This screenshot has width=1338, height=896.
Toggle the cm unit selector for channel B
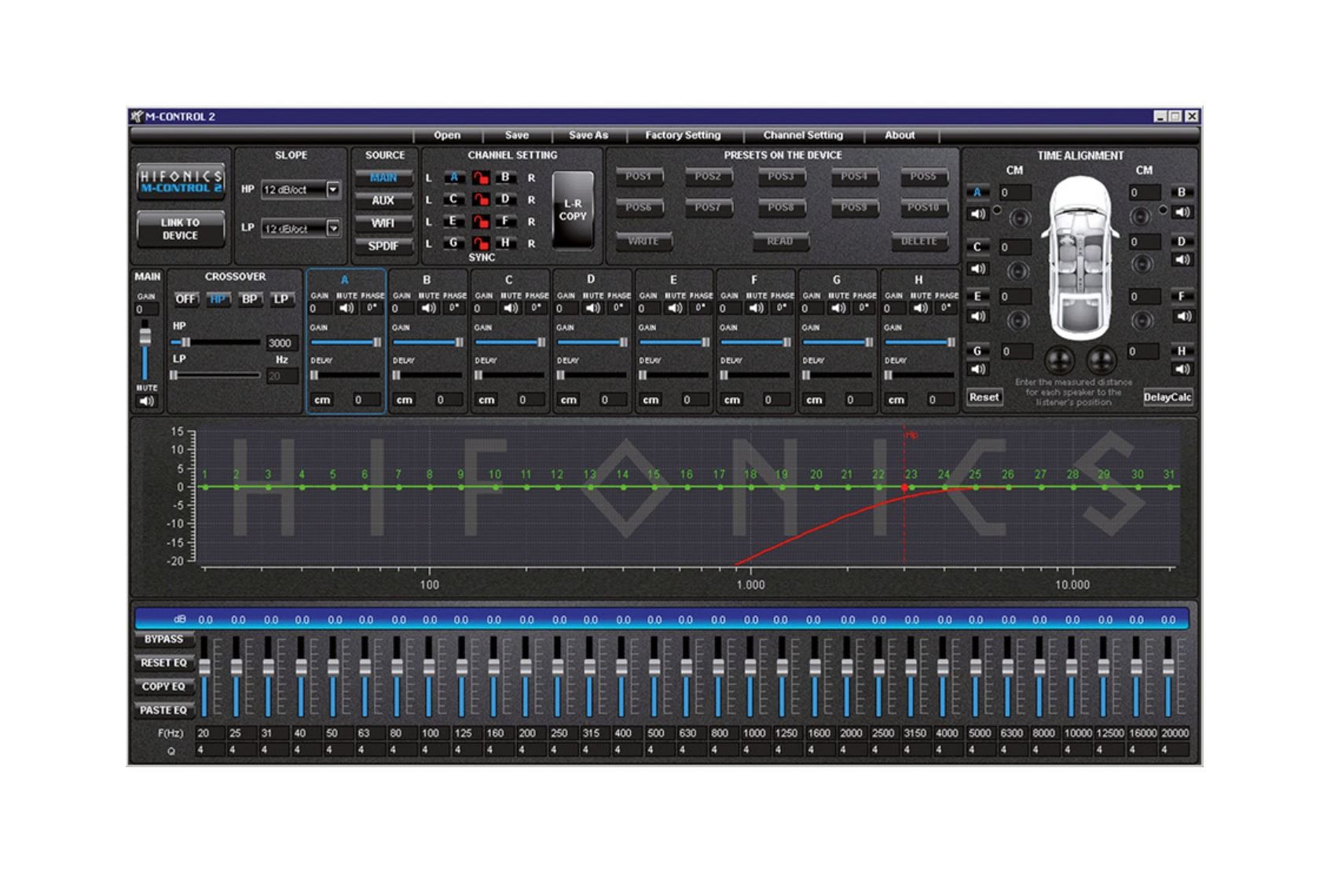(405, 400)
